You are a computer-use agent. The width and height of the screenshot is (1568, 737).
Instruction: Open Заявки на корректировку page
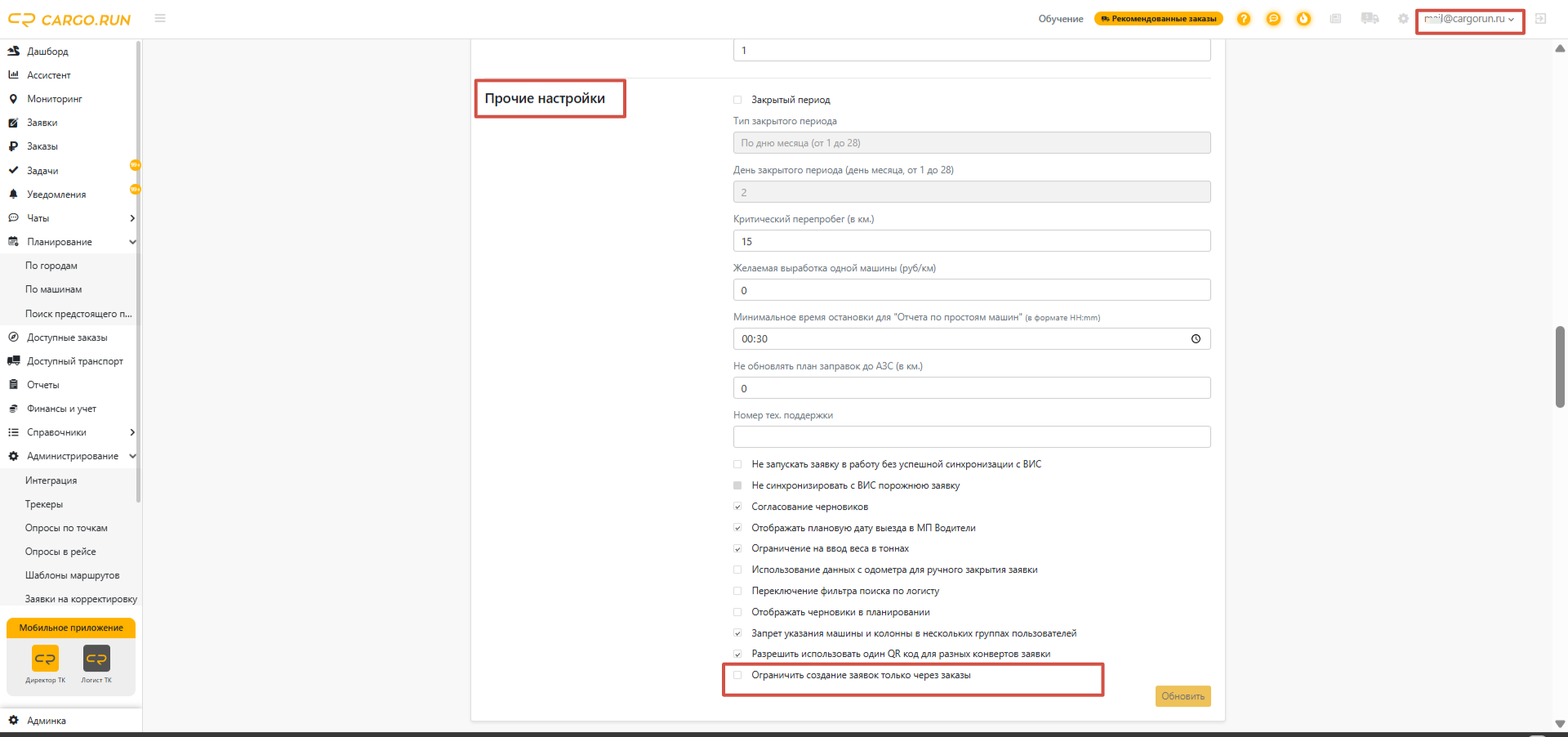coord(81,599)
